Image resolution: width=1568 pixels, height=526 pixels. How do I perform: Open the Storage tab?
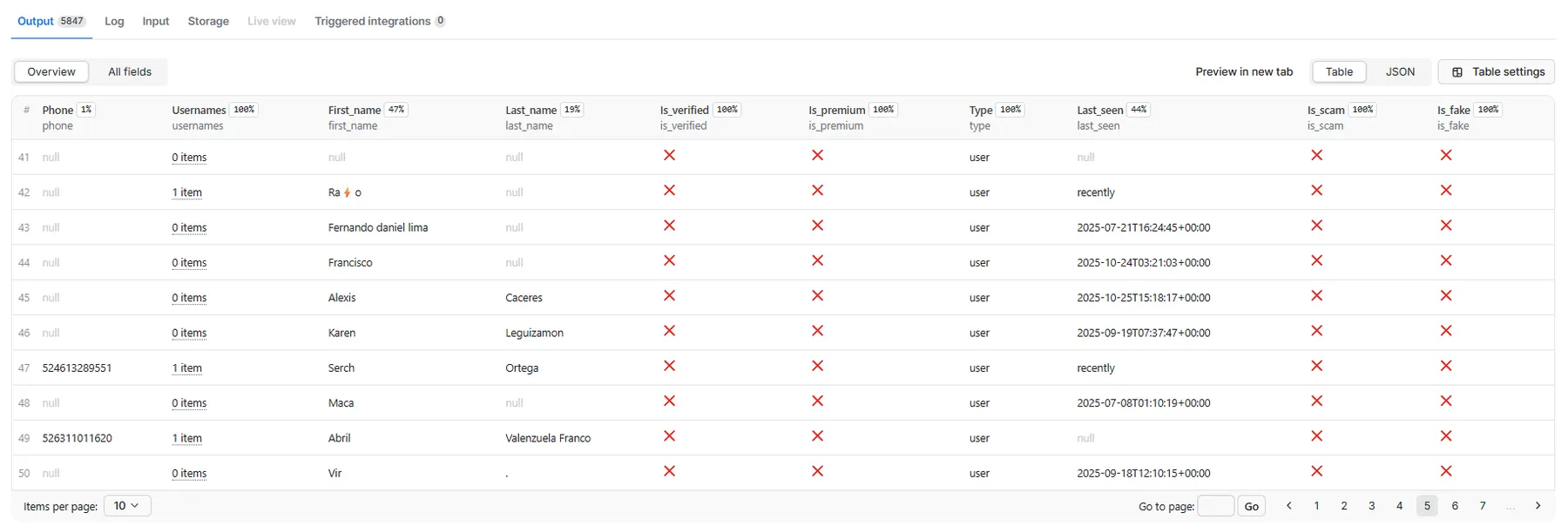208,21
